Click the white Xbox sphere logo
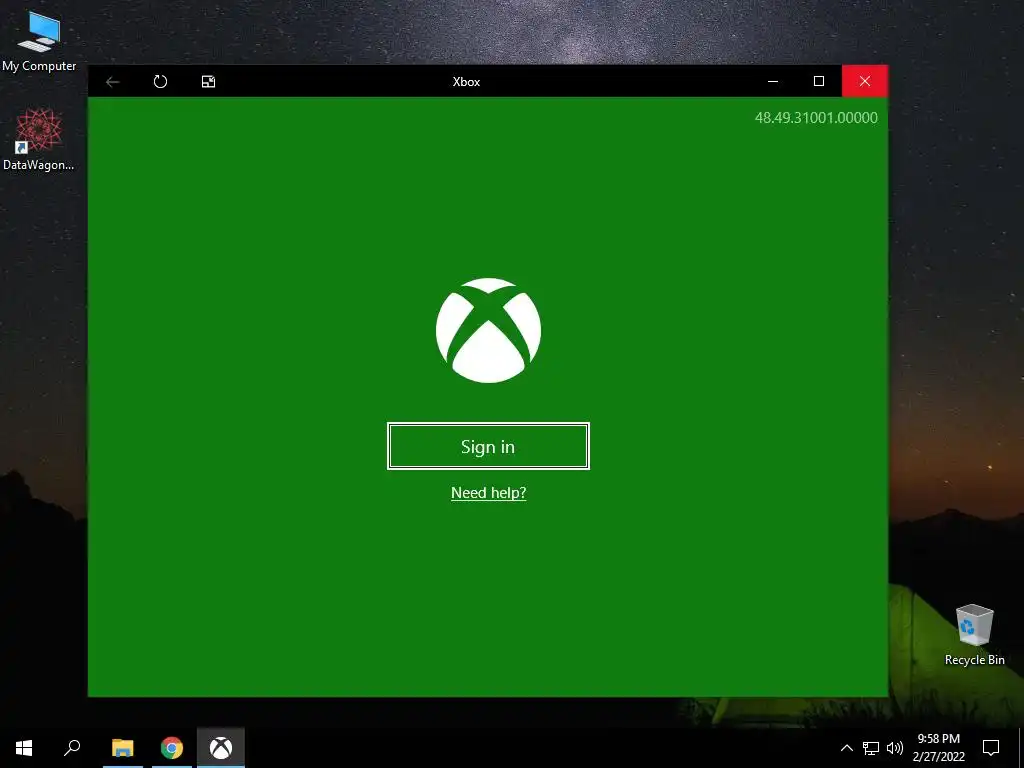Viewport: 1024px width, 768px height. pyautogui.click(x=488, y=330)
